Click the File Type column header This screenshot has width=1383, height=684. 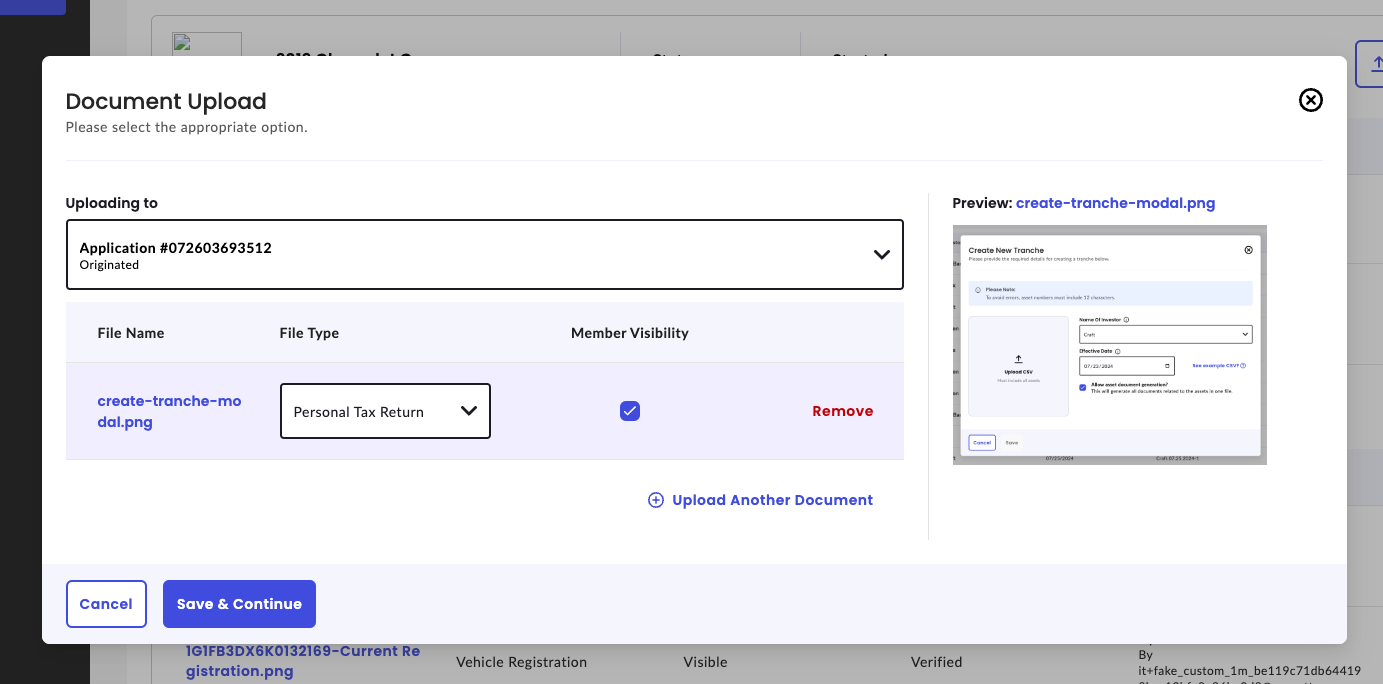click(309, 333)
